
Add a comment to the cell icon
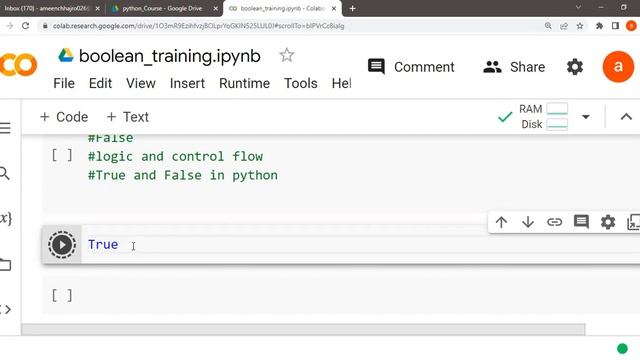click(581, 222)
